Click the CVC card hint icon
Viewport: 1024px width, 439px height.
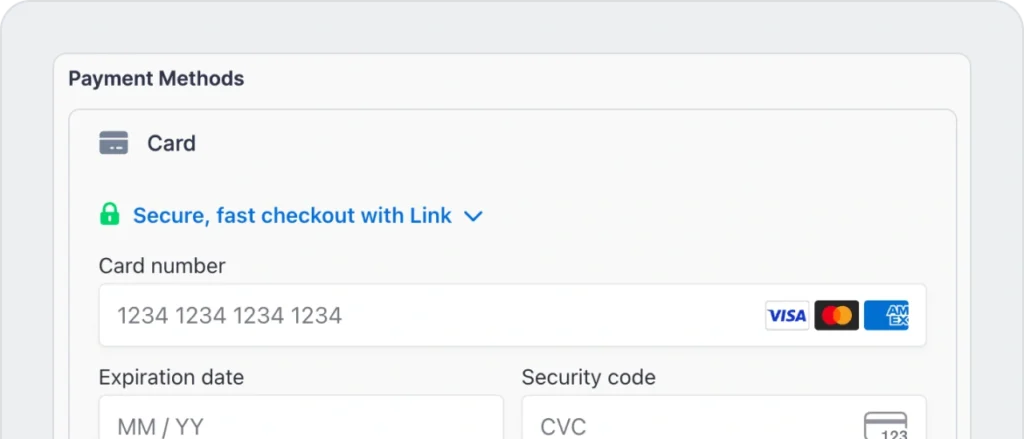point(885,425)
